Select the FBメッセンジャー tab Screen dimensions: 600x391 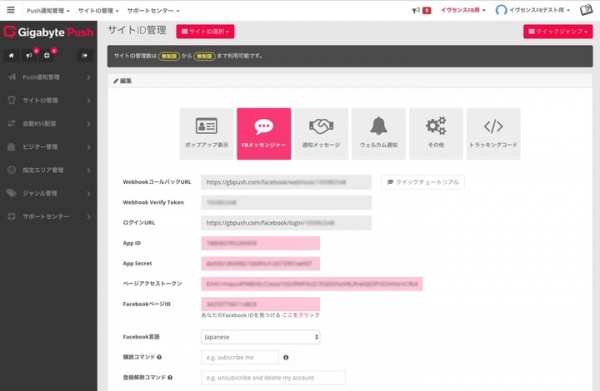click(264, 134)
